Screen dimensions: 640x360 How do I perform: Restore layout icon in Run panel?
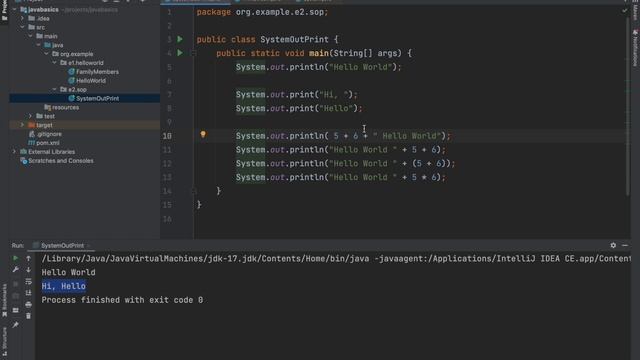(x=16, y=311)
